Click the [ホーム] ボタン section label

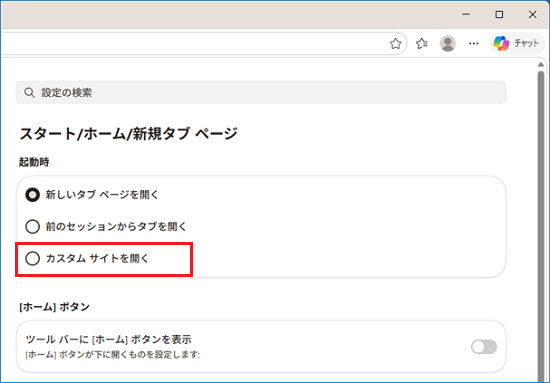point(54,307)
